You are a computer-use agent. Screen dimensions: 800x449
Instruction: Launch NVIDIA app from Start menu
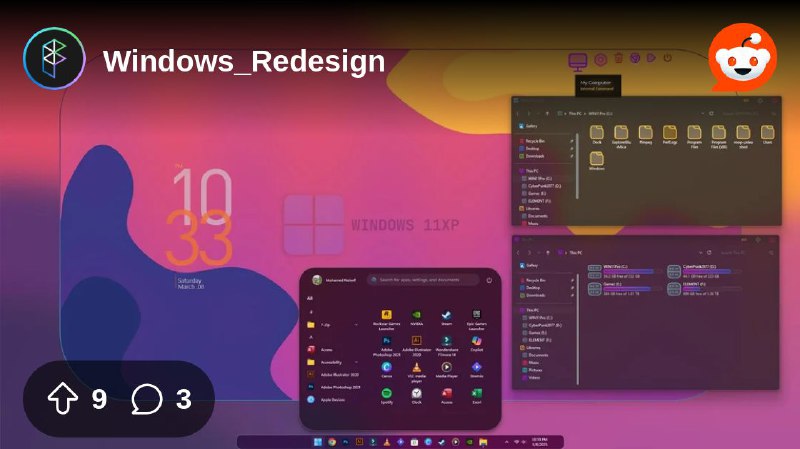click(x=416, y=318)
